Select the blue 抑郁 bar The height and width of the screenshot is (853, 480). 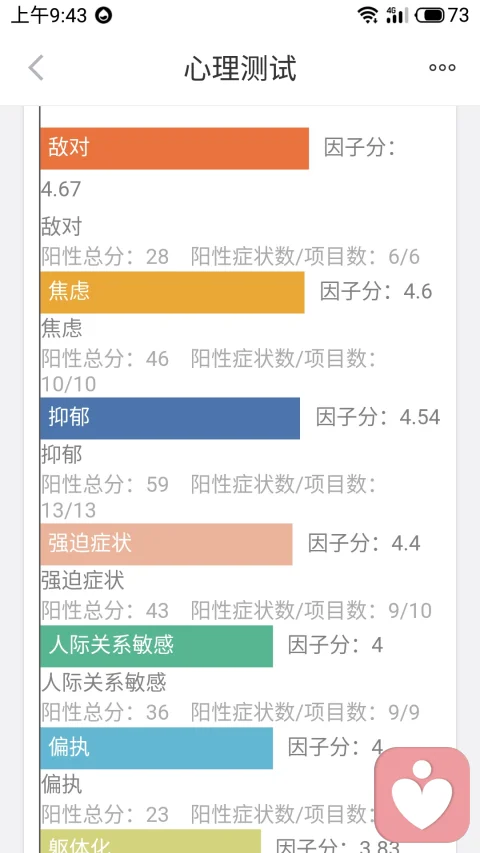(x=170, y=418)
